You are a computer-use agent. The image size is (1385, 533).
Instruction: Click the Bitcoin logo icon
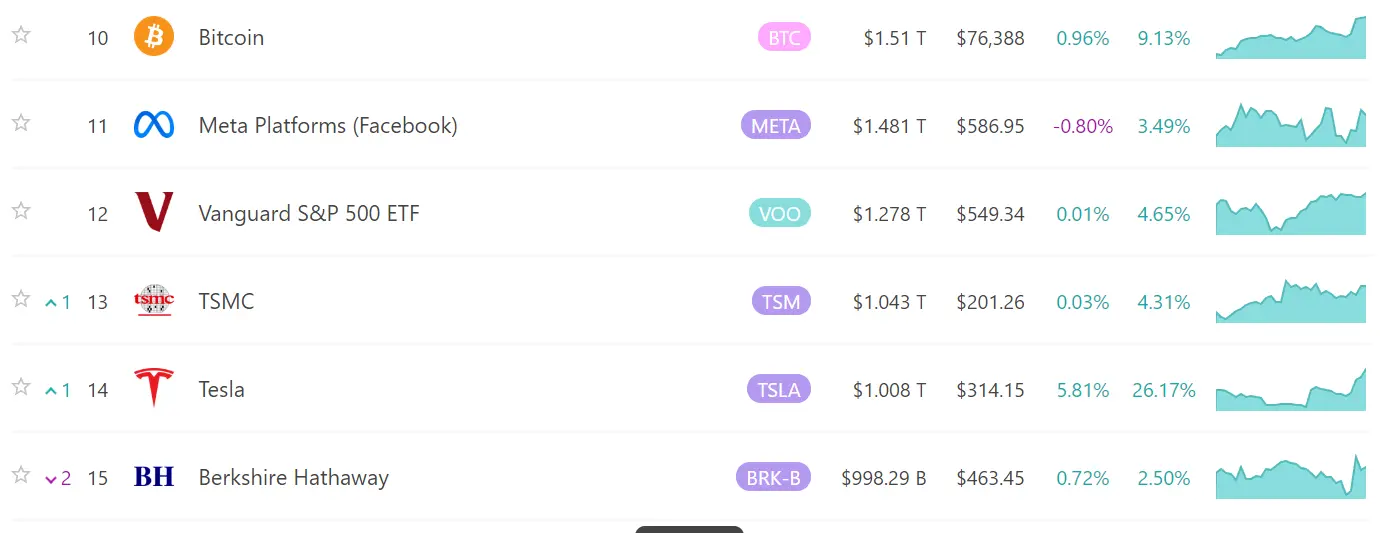point(154,38)
